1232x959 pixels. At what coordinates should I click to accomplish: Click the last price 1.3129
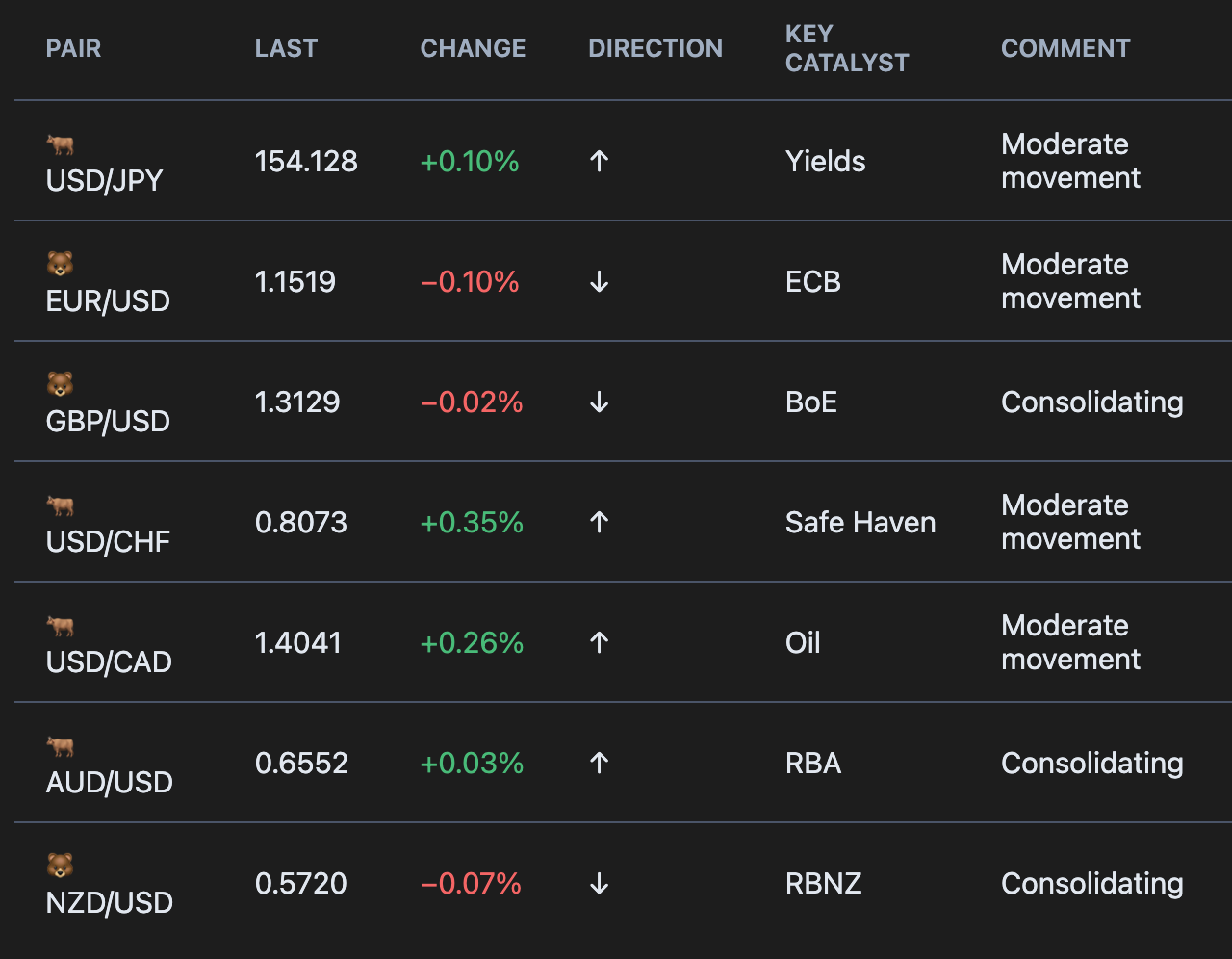(297, 402)
